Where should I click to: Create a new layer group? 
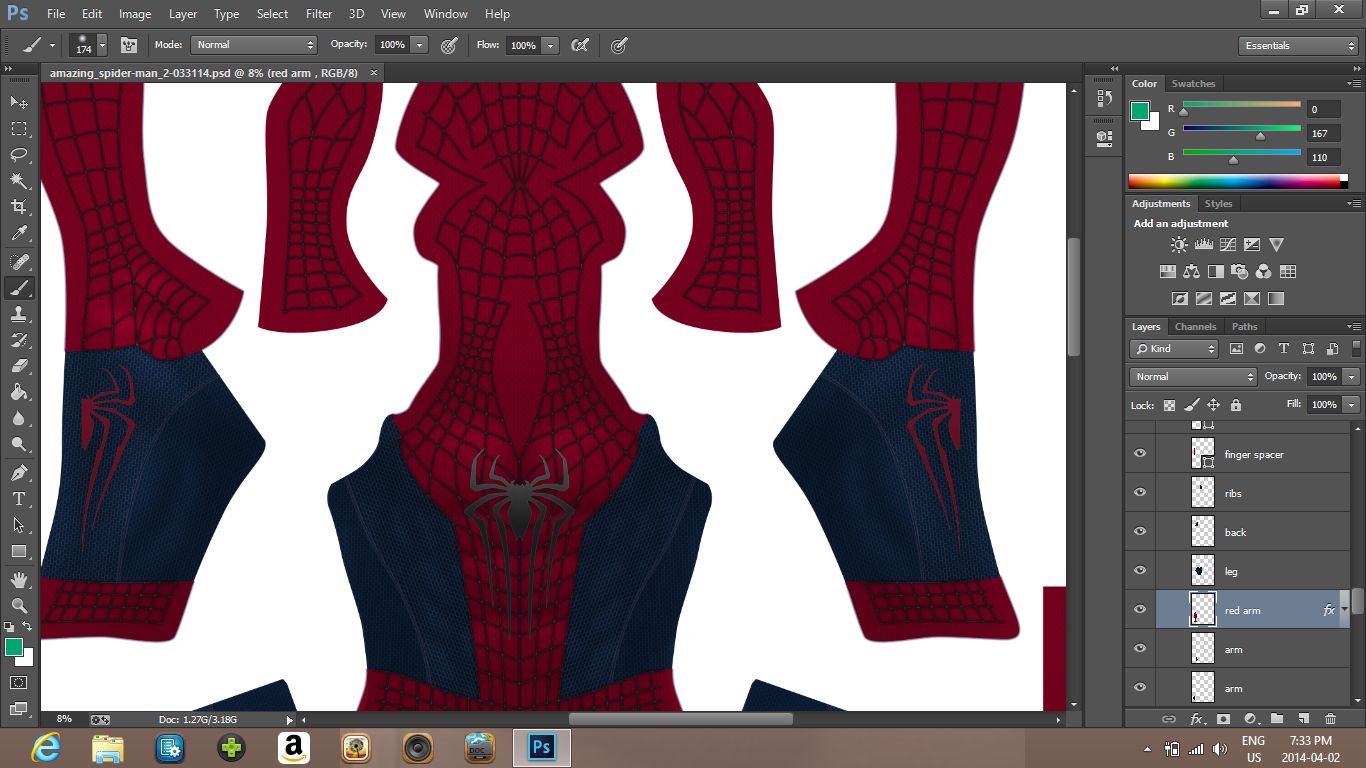coord(1277,719)
